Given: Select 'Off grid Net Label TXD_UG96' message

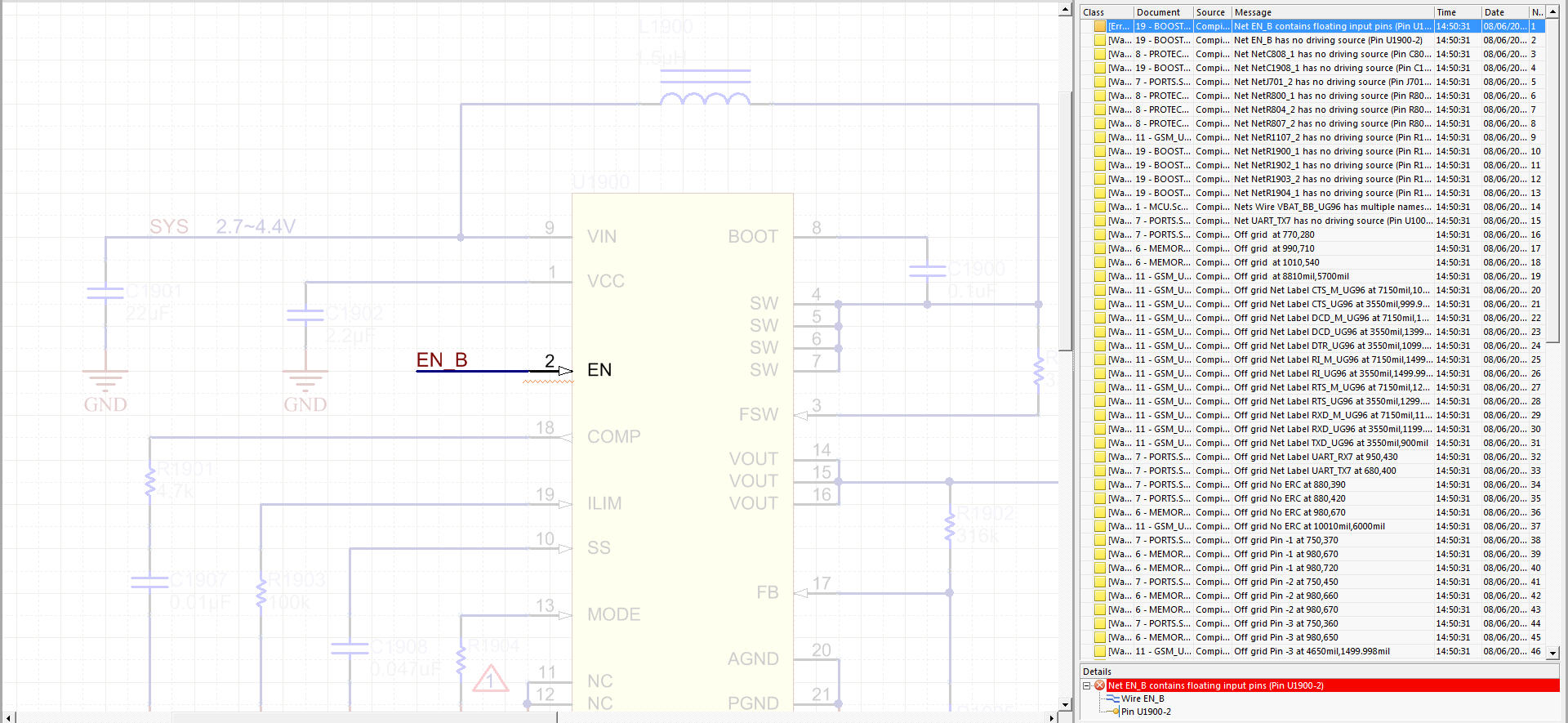Looking at the screenshot, I should click(x=1313, y=443).
